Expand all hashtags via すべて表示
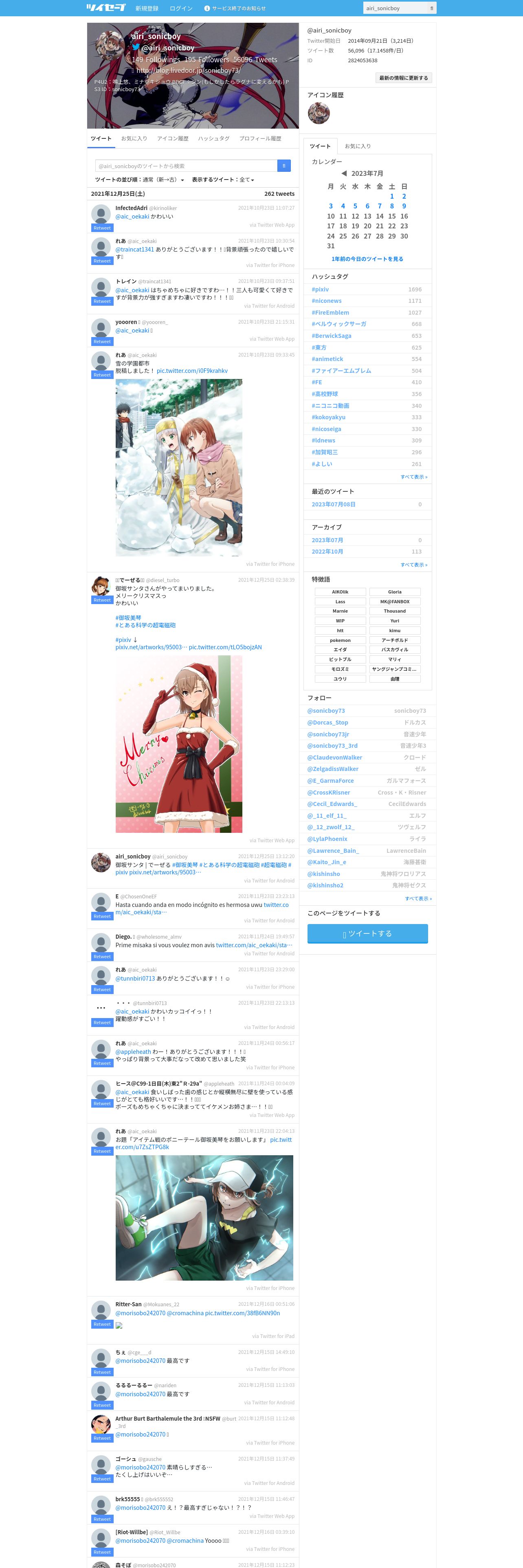523x1568 pixels. 414,477
